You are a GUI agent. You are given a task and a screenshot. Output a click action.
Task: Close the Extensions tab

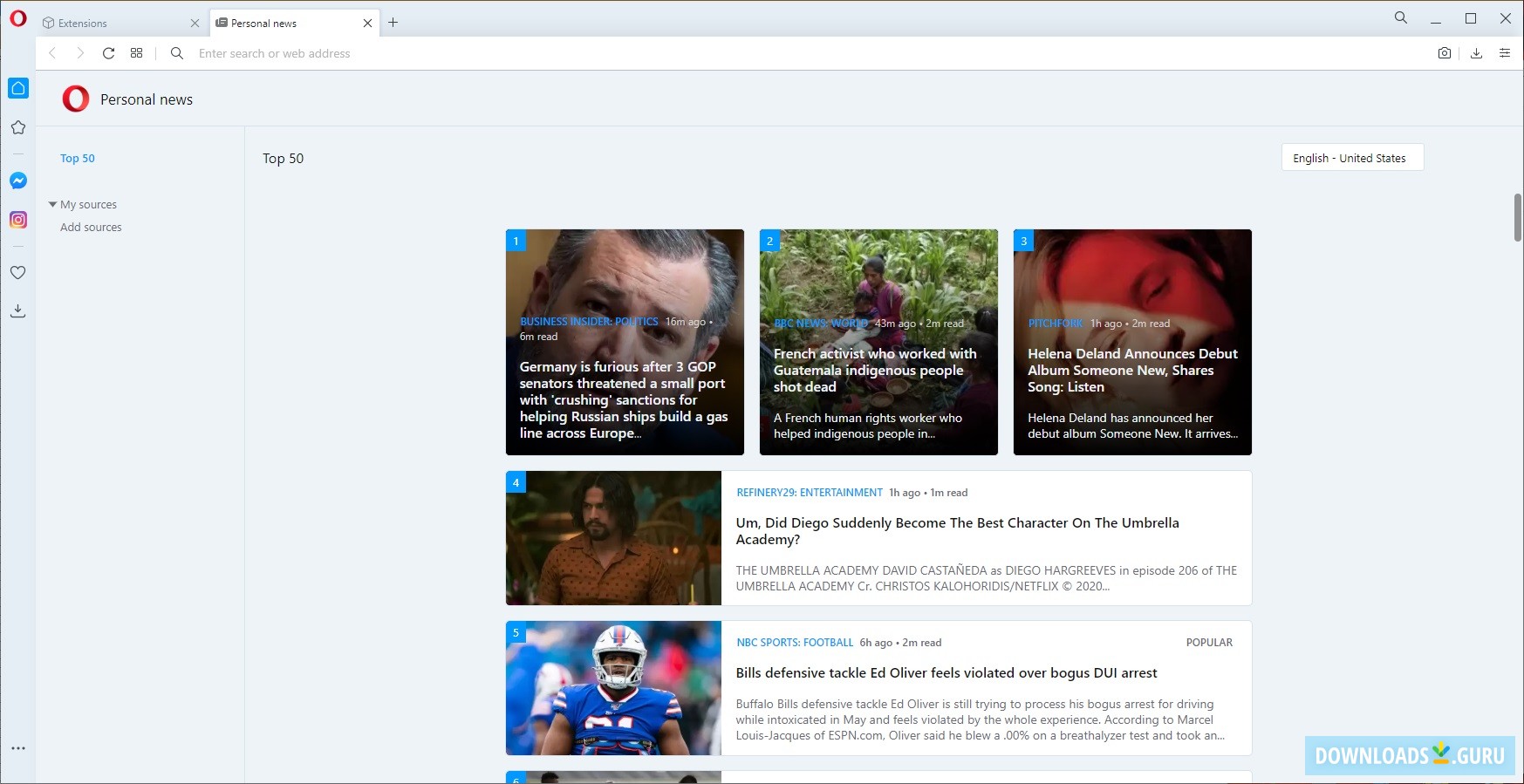pyautogui.click(x=195, y=24)
